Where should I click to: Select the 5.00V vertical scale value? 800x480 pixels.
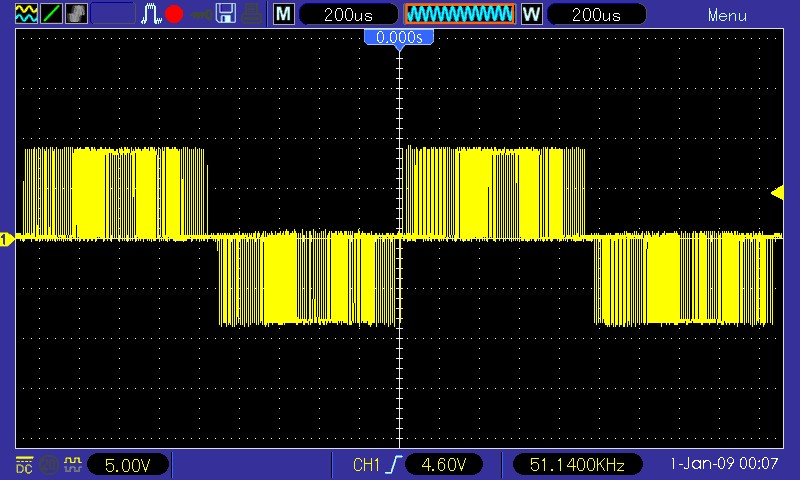point(128,465)
